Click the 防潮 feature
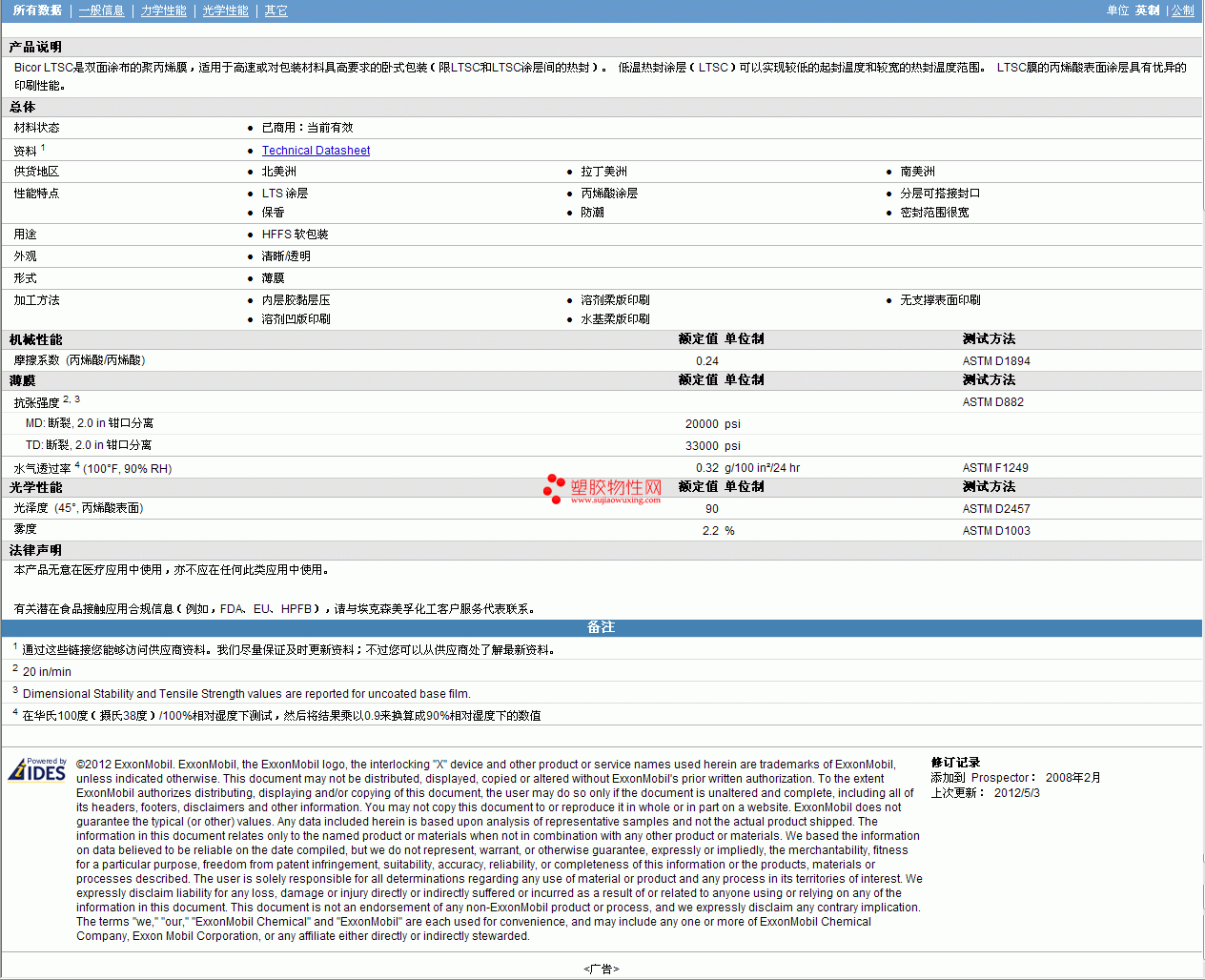Screen dimensions: 1205x980 pyautogui.click(x=592, y=213)
